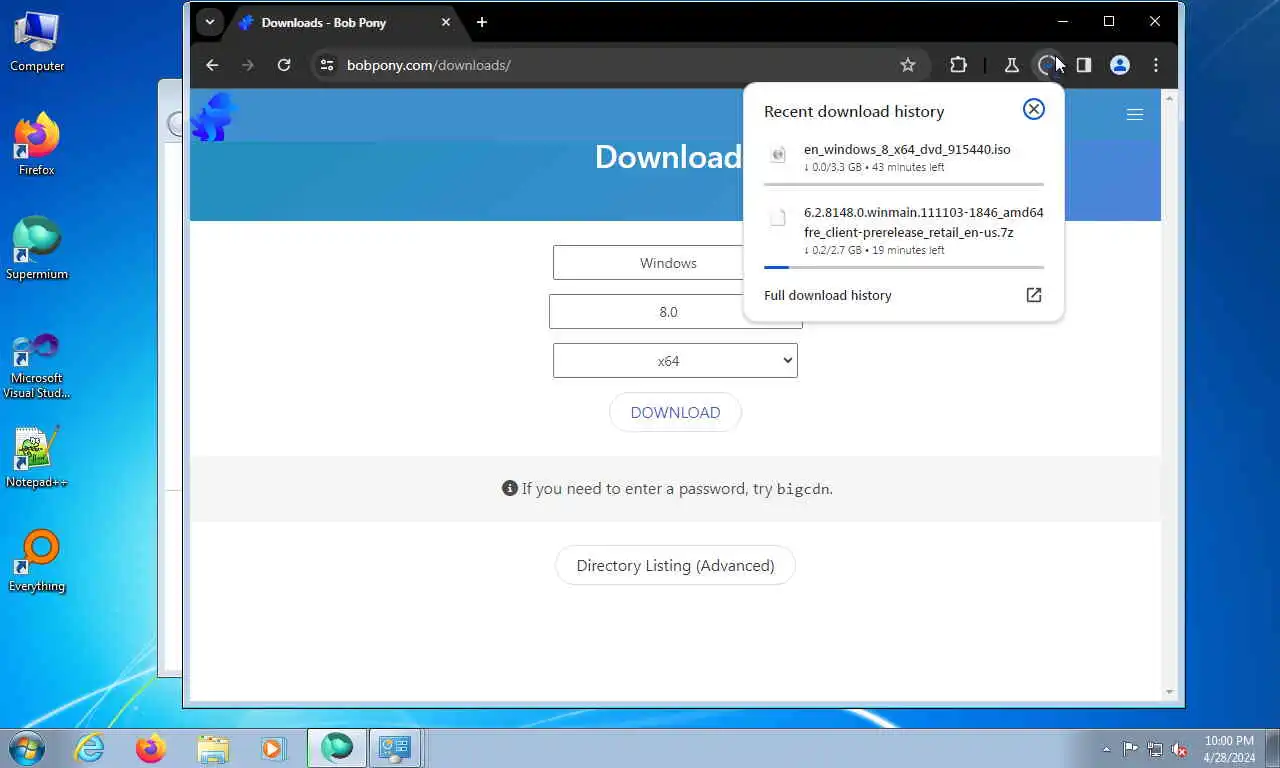
Task: Open the side panel icon
Action: (1083, 65)
